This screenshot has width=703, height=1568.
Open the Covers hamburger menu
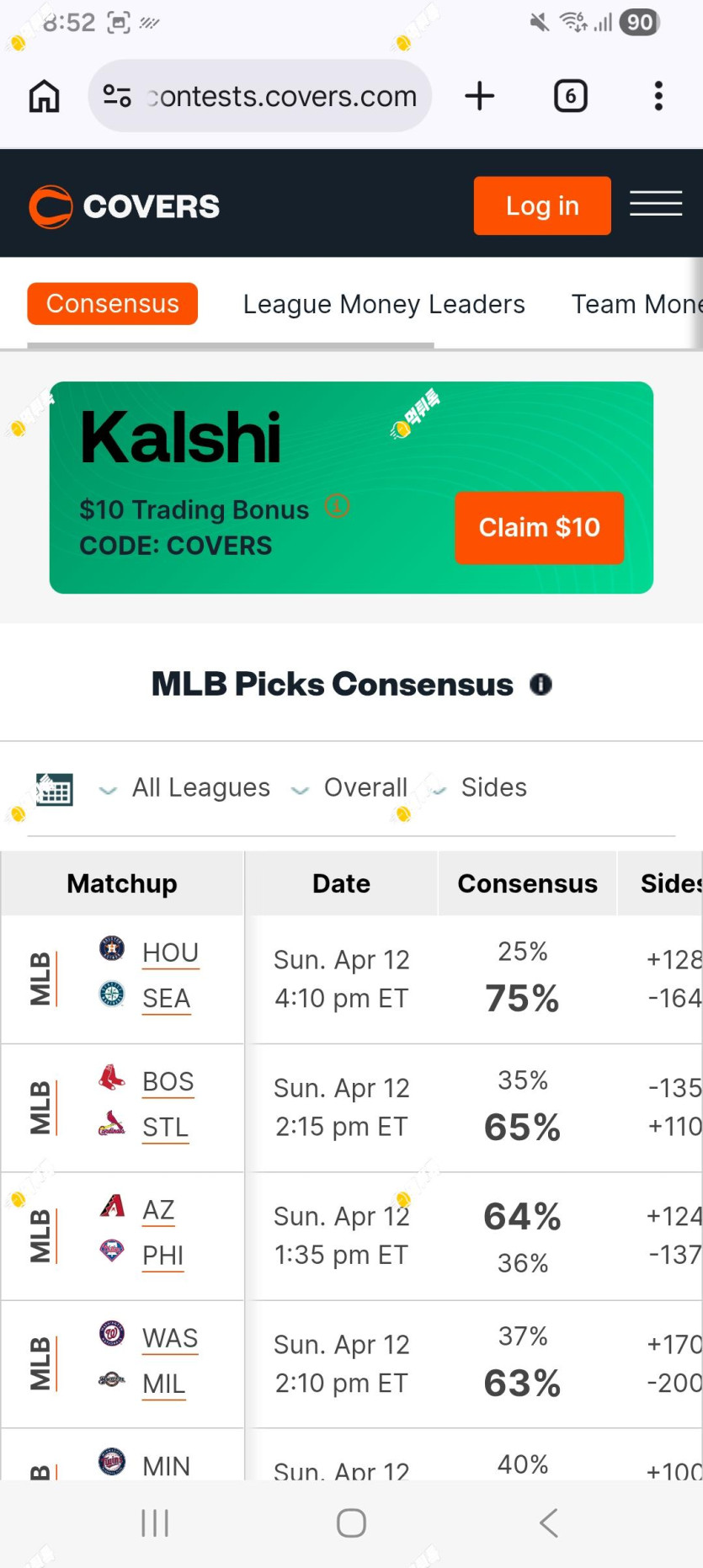(x=656, y=203)
